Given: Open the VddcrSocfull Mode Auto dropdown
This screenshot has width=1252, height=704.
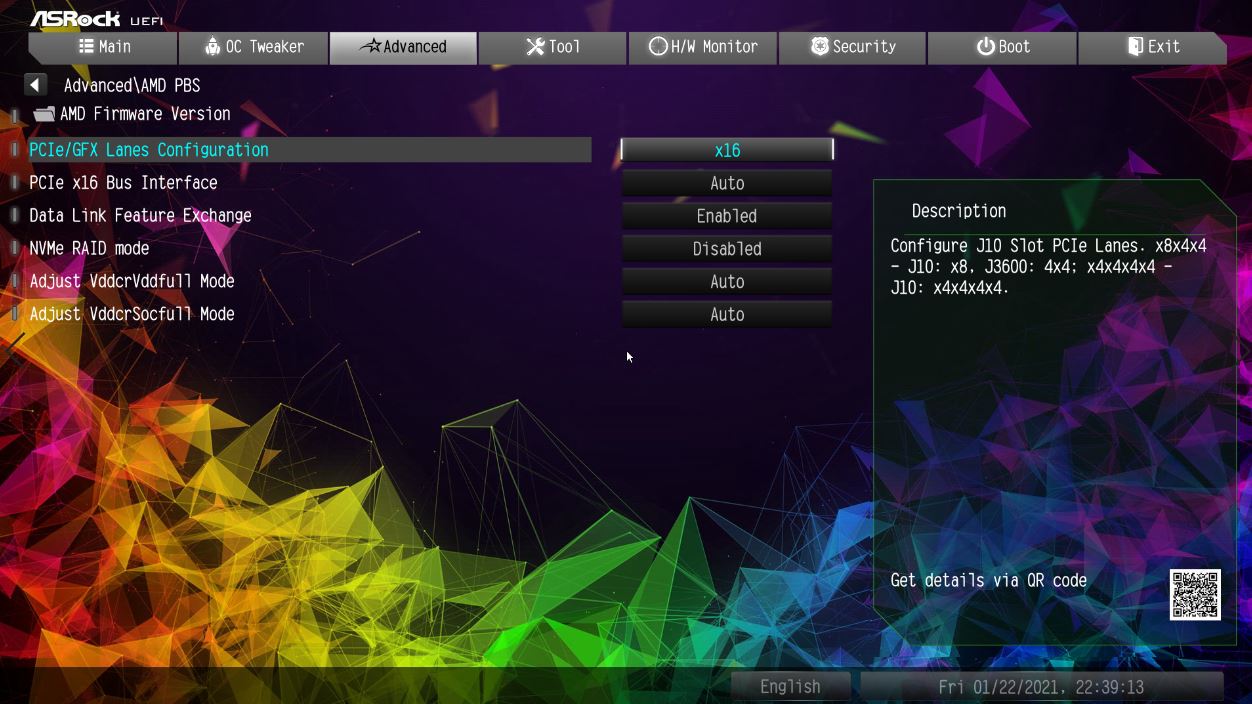Looking at the screenshot, I should (x=727, y=315).
